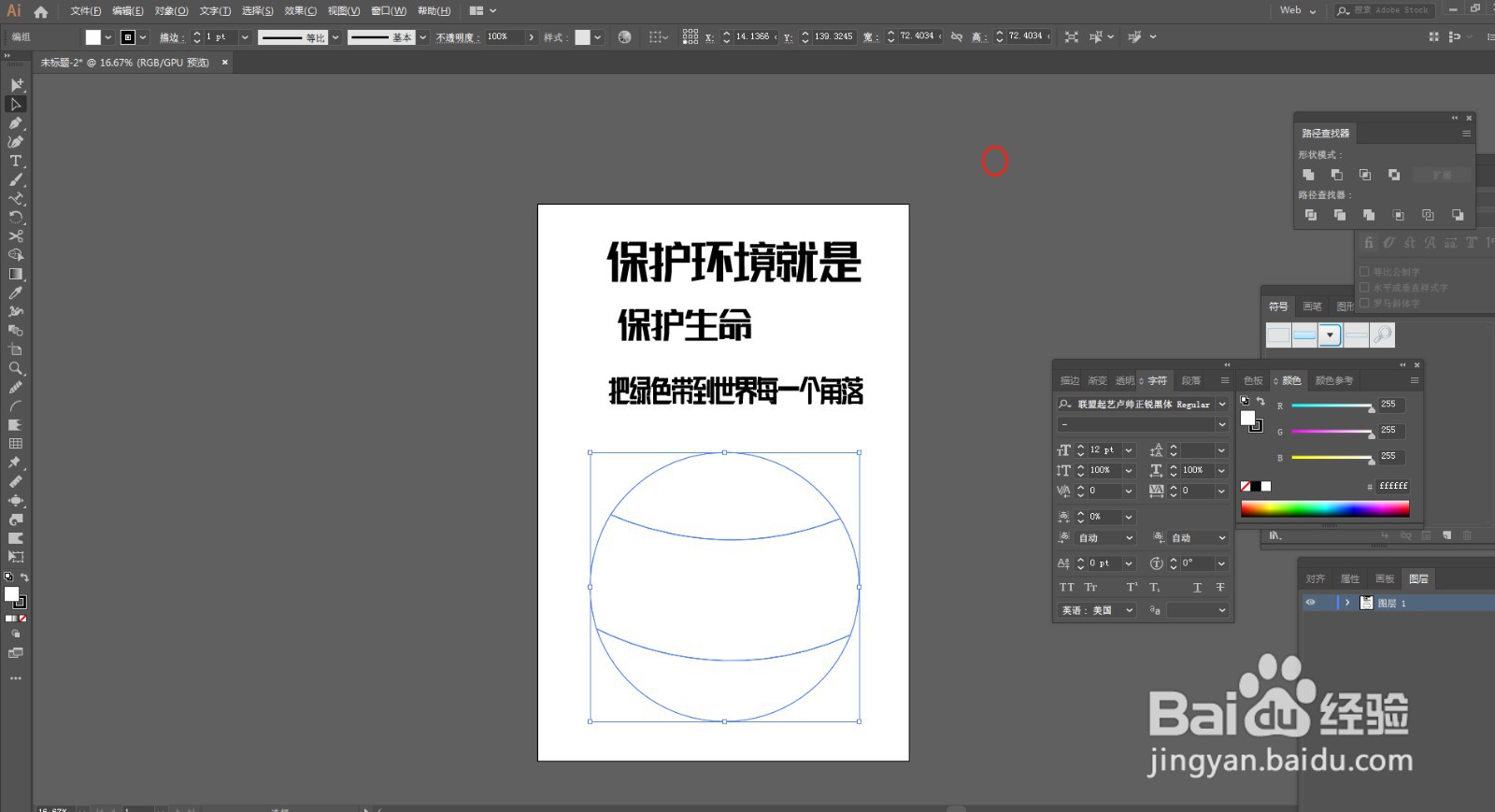Open the vertical scale 100% dropdown
Screen dimensions: 1495x812
[1129, 470]
